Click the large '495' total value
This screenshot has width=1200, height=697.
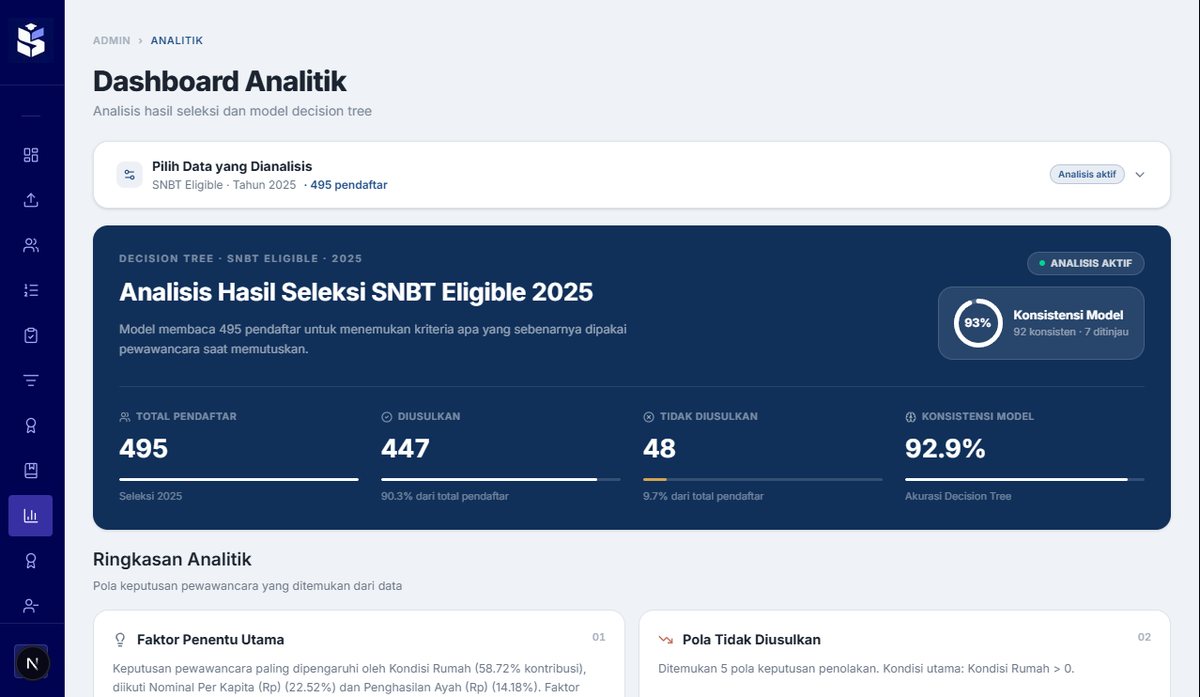click(143, 449)
